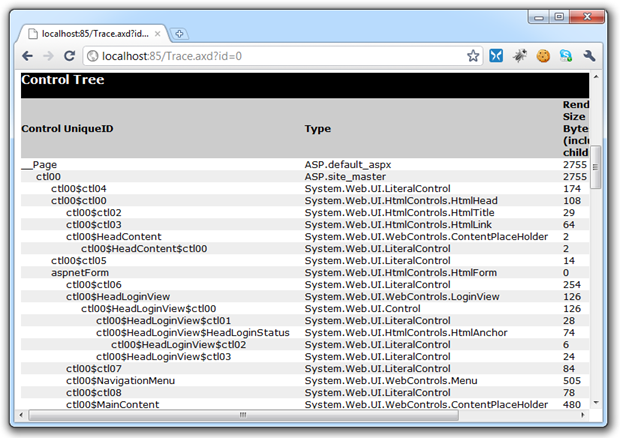Close the localhost:85 tab
Image resolution: width=620 pixels, height=438 pixels.
click(x=157, y=34)
